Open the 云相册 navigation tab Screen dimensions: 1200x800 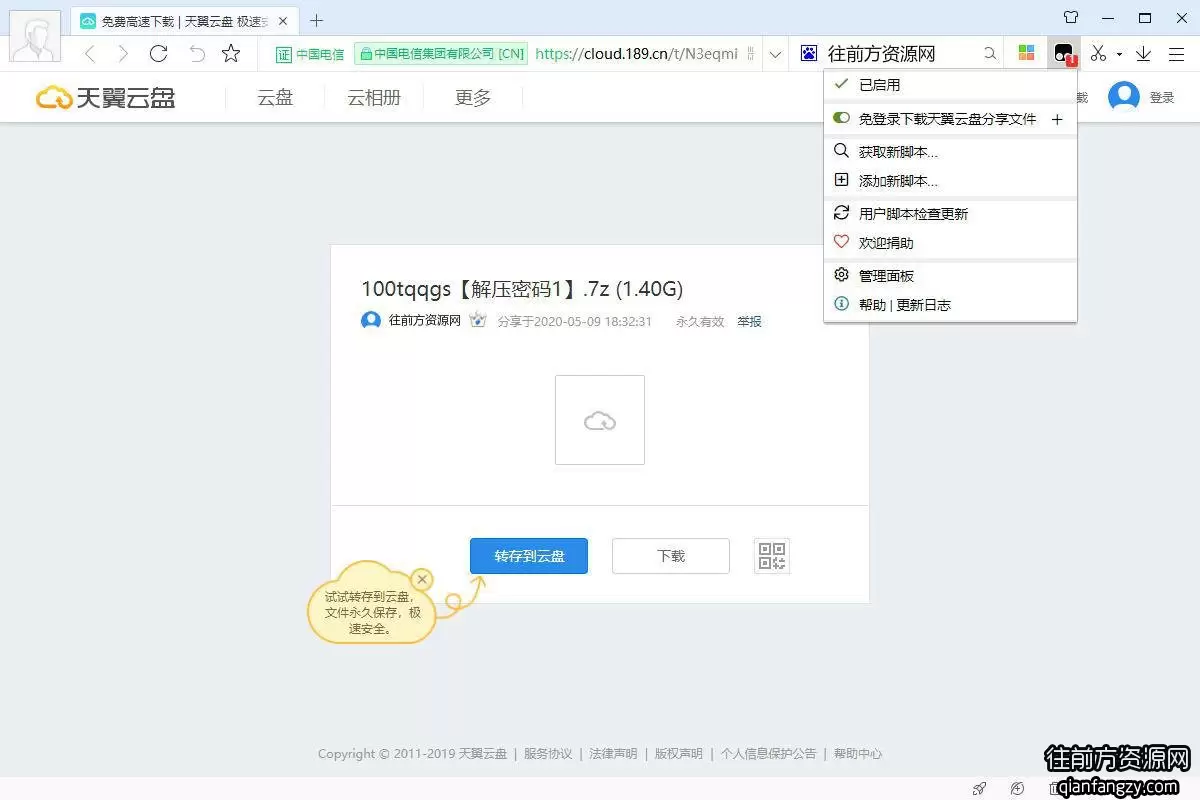click(x=374, y=97)
